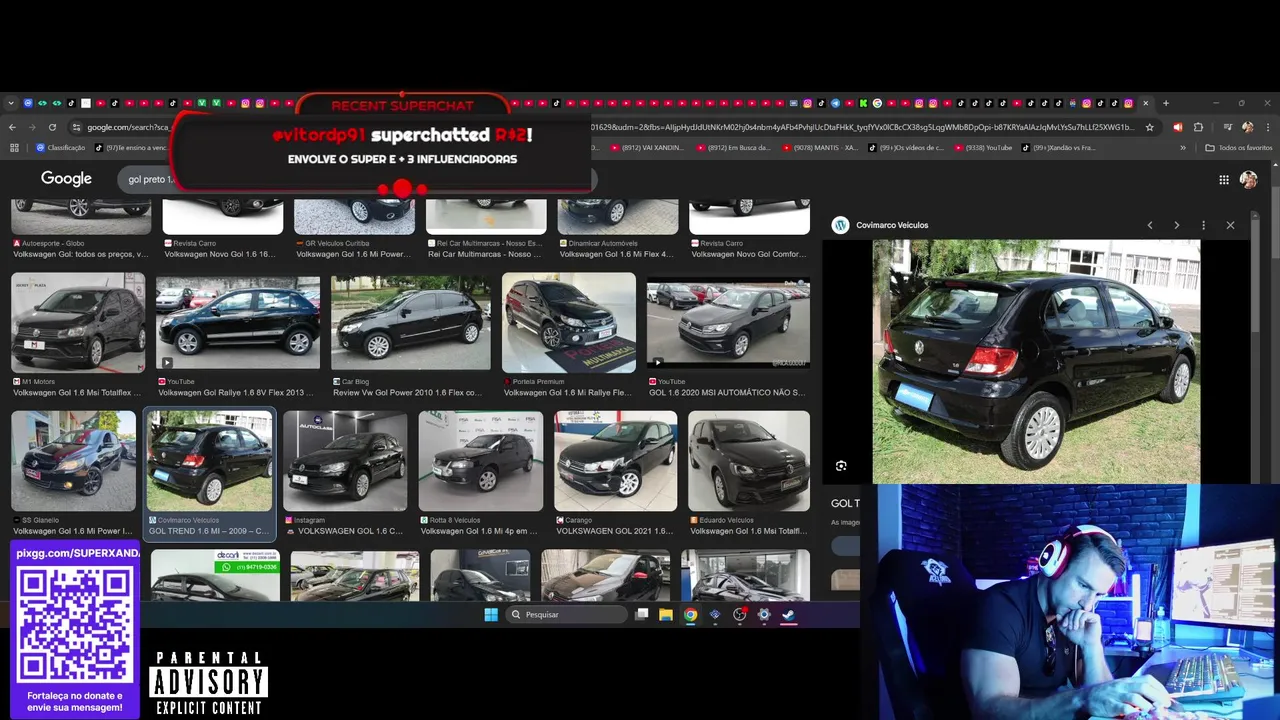Open the '(8912) Em Busca da...' bookmark
1280x720 pixels.
click(x=732, y=148)
